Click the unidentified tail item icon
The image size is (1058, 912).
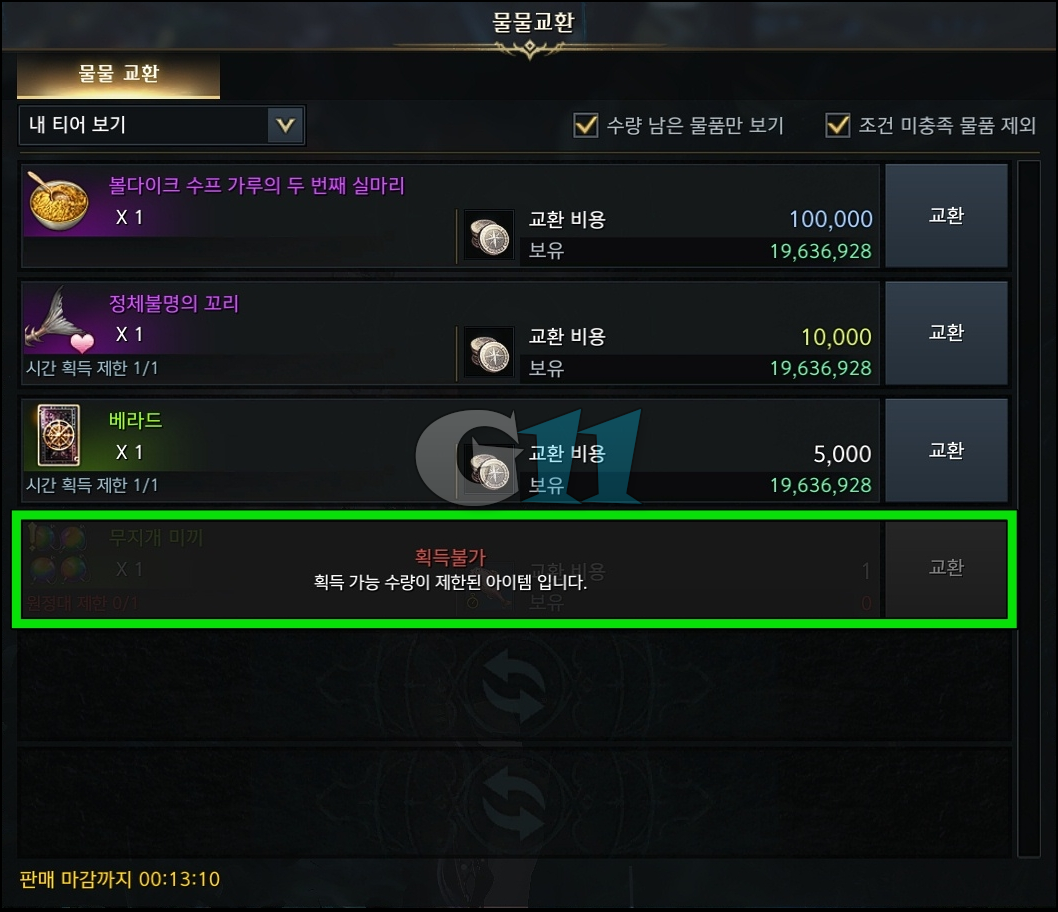click(x=59, y=319)
